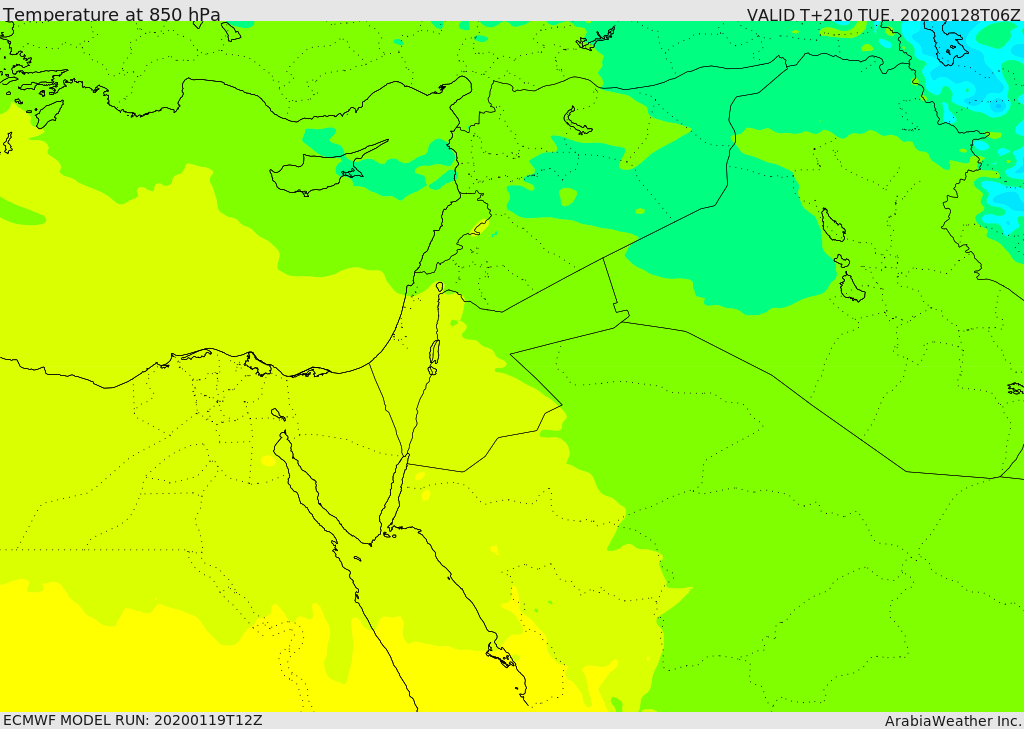The width and height of the screenshot is (1024, 729).
Task: Click the 'Temperature at 850 hPa' title
Action: [x=112, y=14]
